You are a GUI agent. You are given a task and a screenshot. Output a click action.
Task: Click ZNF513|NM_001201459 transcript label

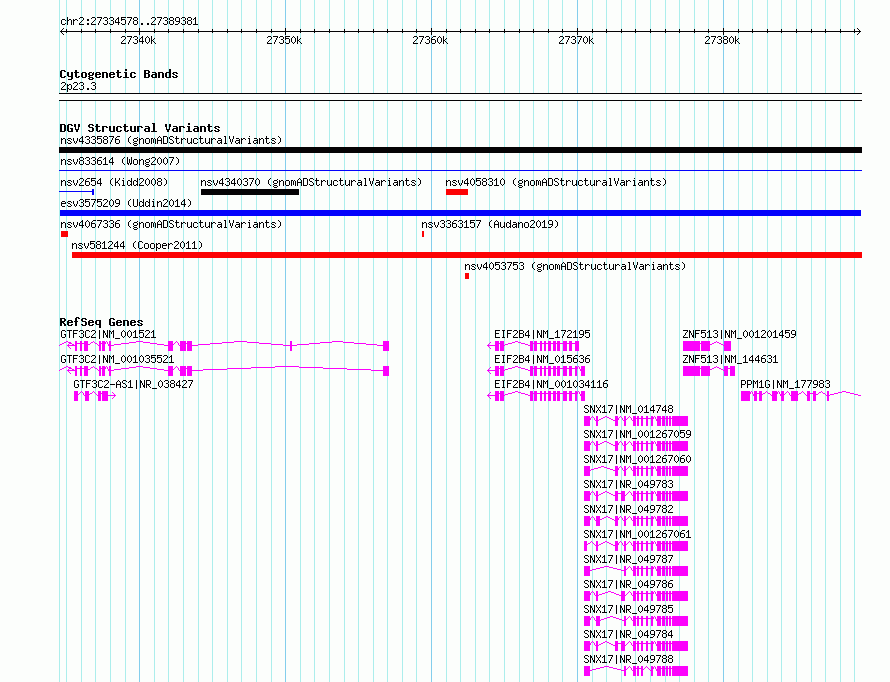point(739,334)
